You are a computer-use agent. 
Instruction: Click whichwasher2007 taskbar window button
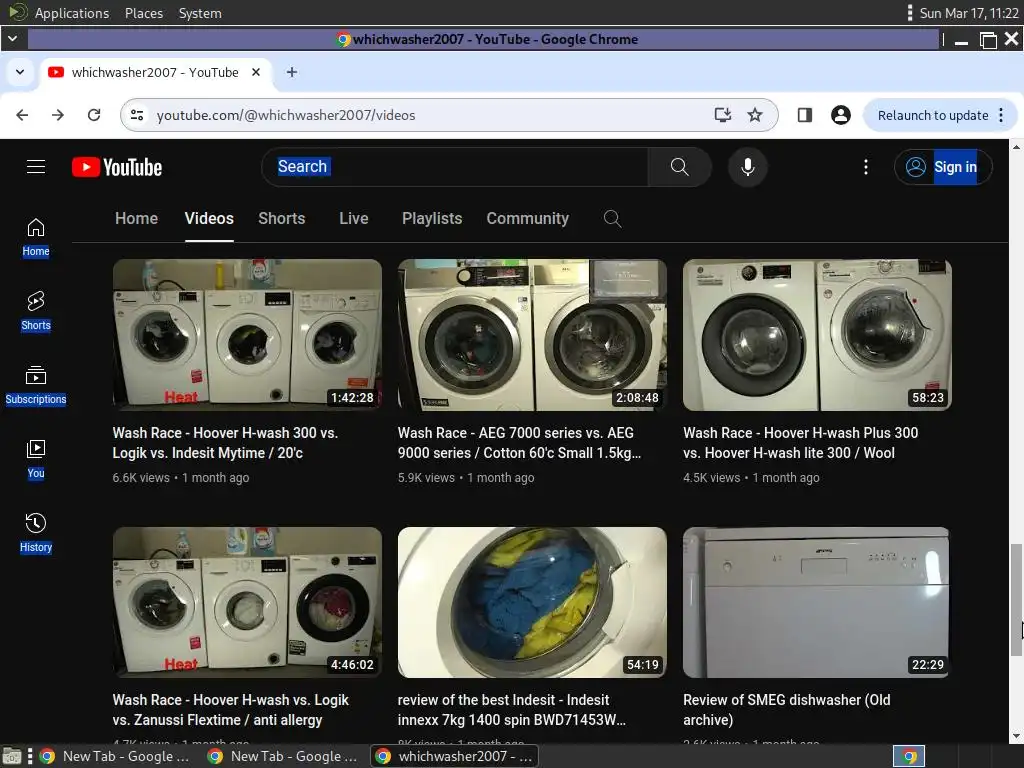pos(455,756)
